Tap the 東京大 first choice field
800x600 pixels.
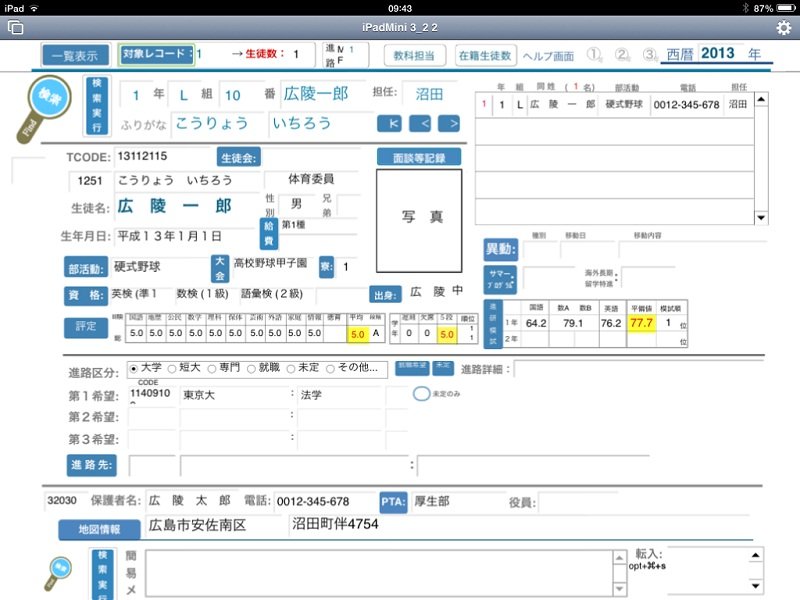coord(234,395)
